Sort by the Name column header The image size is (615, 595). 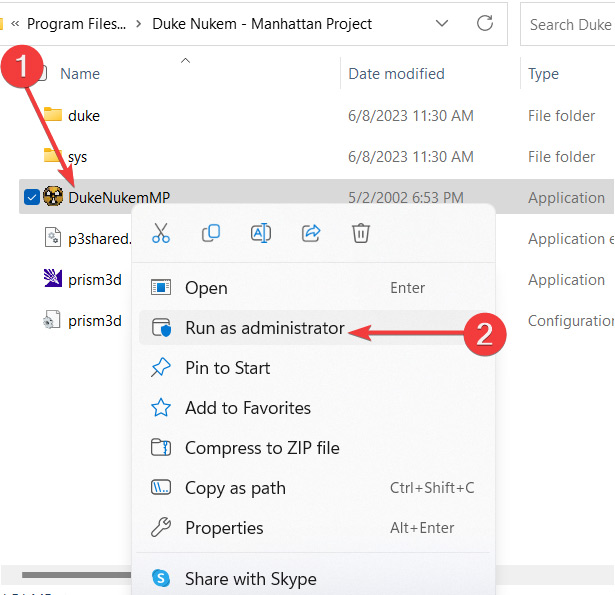click(80, 73)
